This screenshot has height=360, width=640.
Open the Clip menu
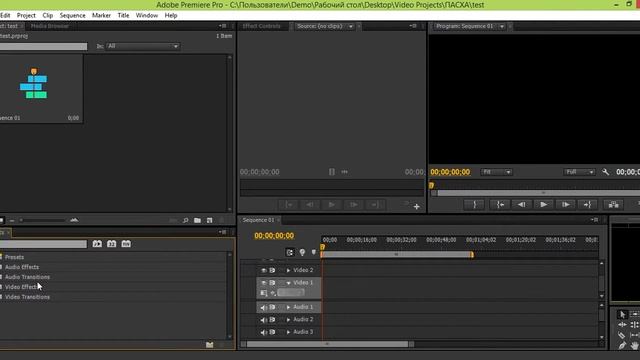tap(47, 16)
